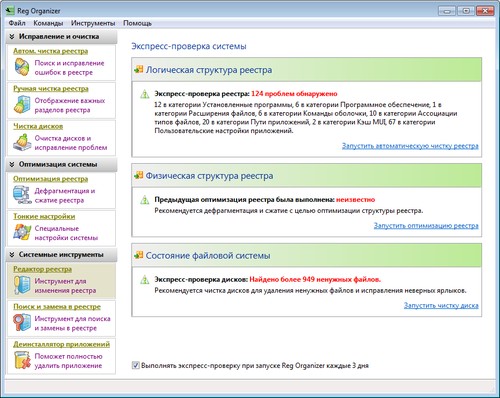The width and height of the screenshot is (500, 398).
Task: Minimize the Reg Organizer window
Action: 447,11
